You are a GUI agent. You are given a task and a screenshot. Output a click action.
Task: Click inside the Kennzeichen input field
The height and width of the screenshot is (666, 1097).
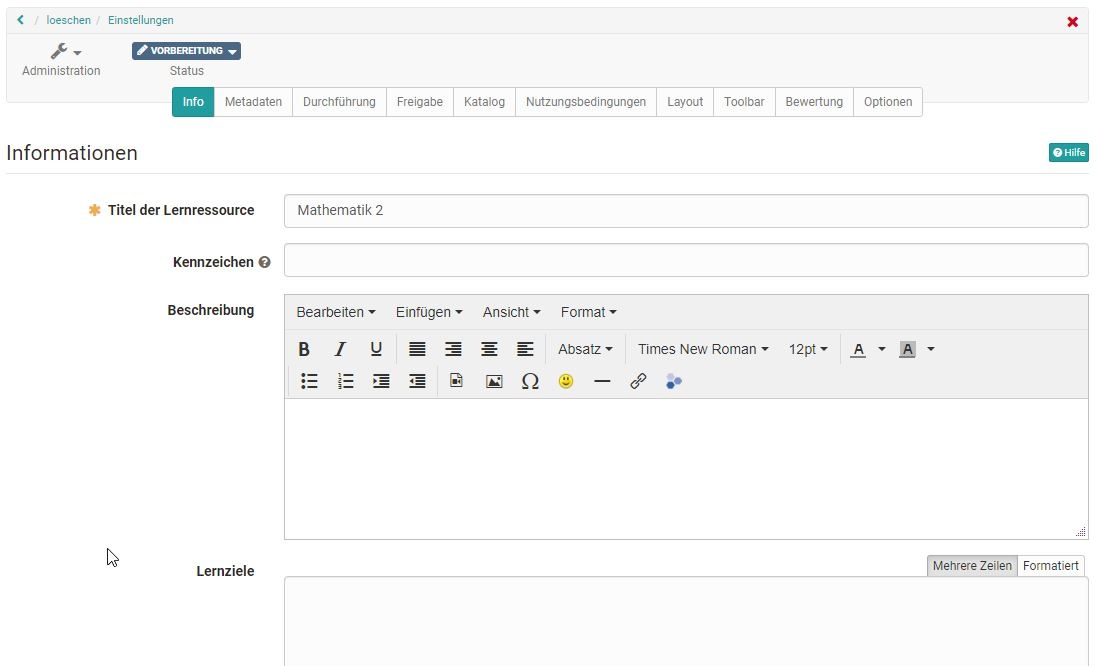click(x=686, y=261)
